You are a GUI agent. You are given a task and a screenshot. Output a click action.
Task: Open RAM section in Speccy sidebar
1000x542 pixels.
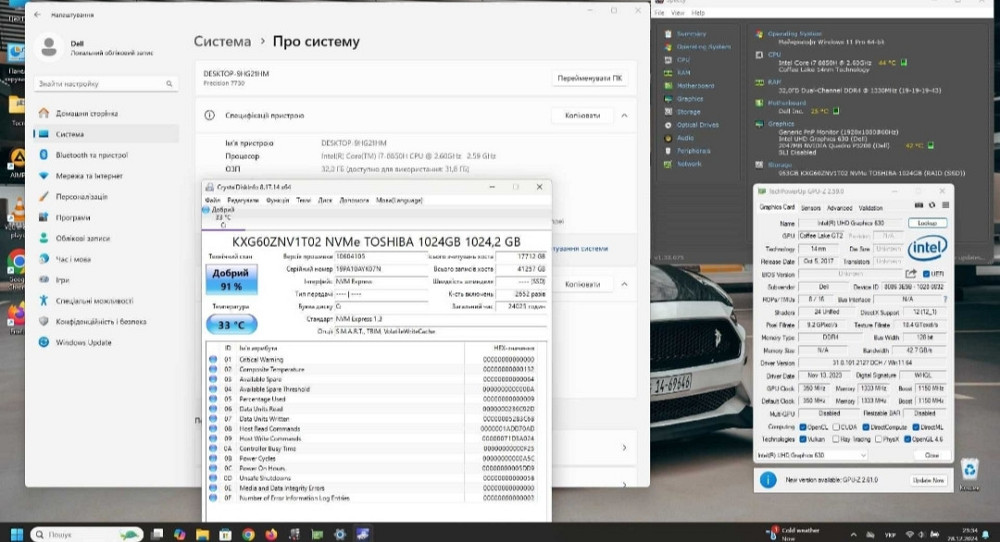683,73
